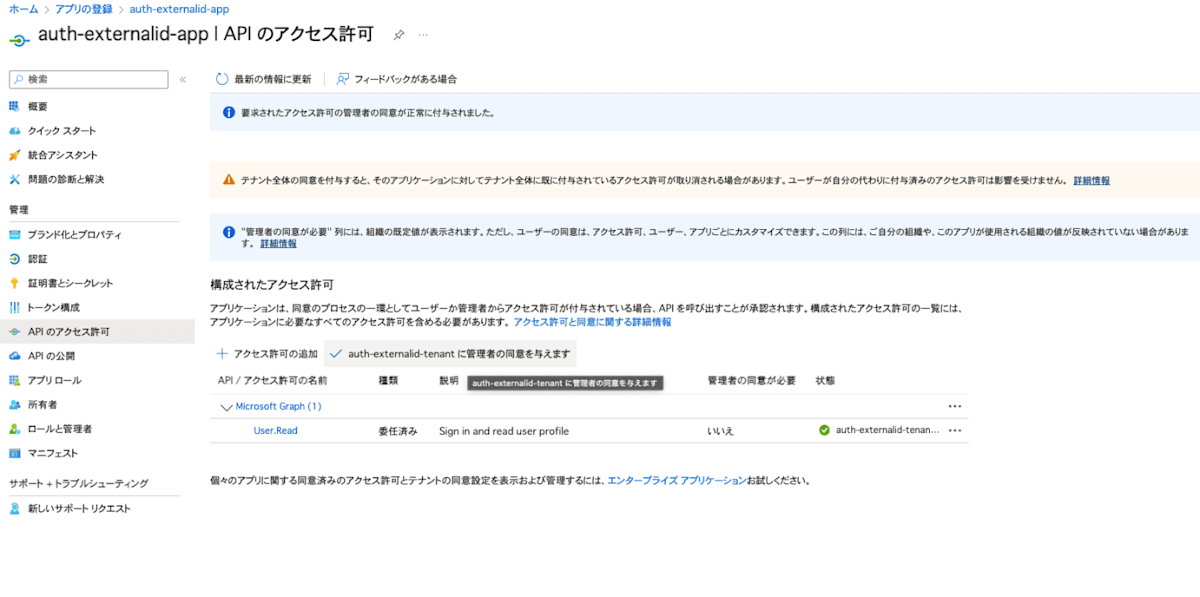Click the green status check on User.Read row
The width and height of the screenshot is (1200, 597).
coord(824,430)
